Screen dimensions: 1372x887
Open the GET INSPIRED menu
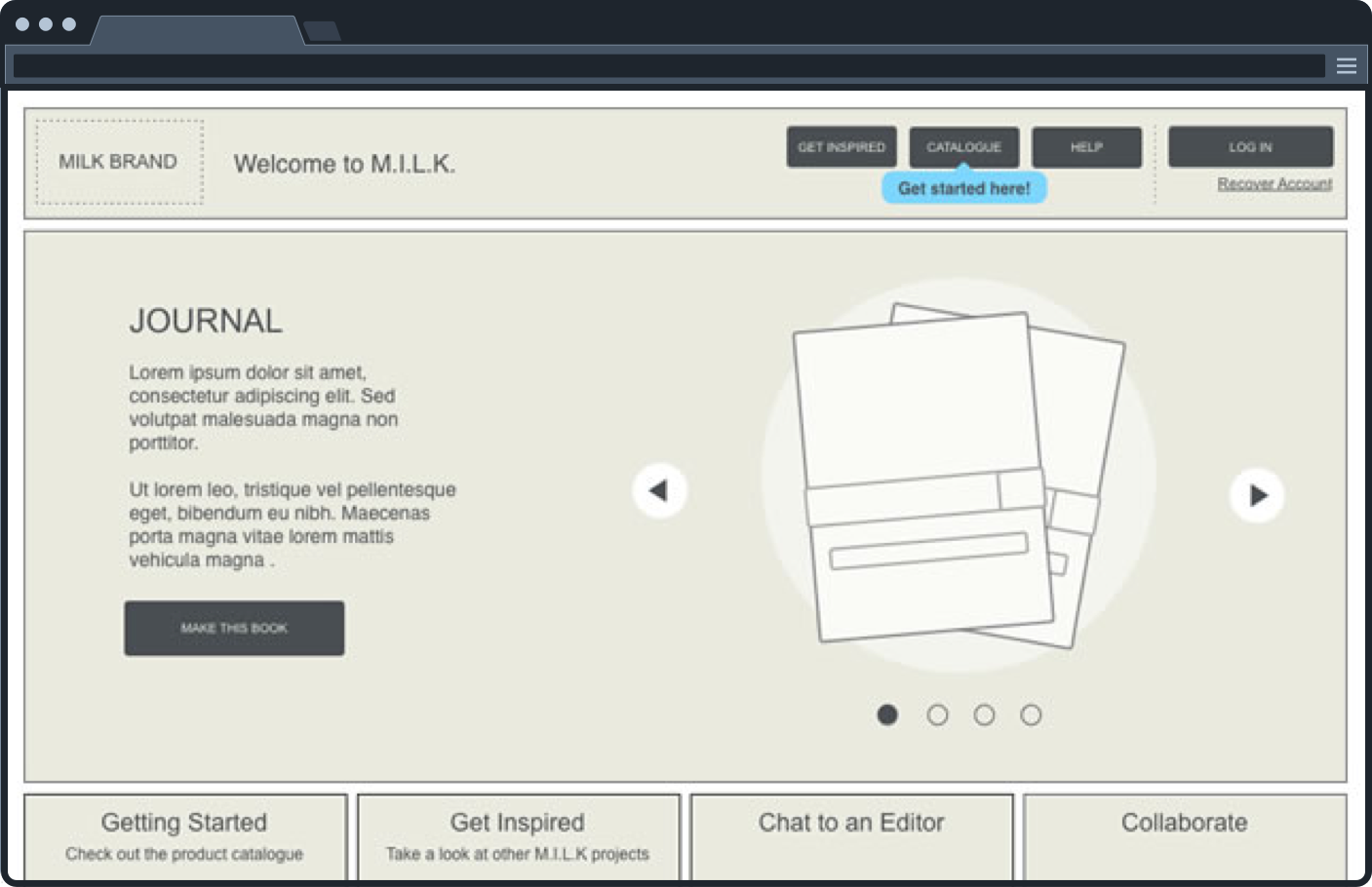click(841, 147)
